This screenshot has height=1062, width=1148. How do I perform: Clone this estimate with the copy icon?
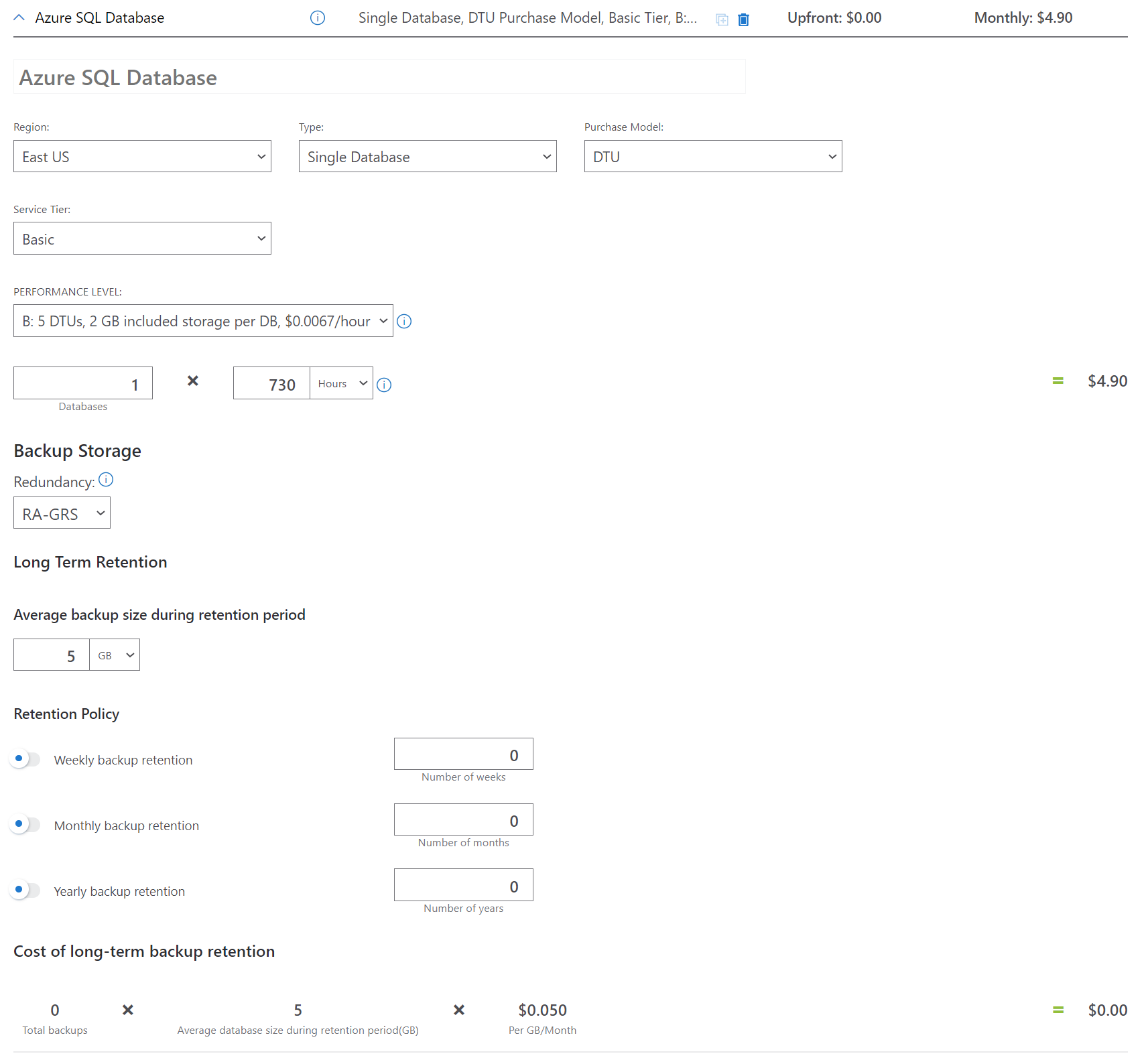(722, 19)
